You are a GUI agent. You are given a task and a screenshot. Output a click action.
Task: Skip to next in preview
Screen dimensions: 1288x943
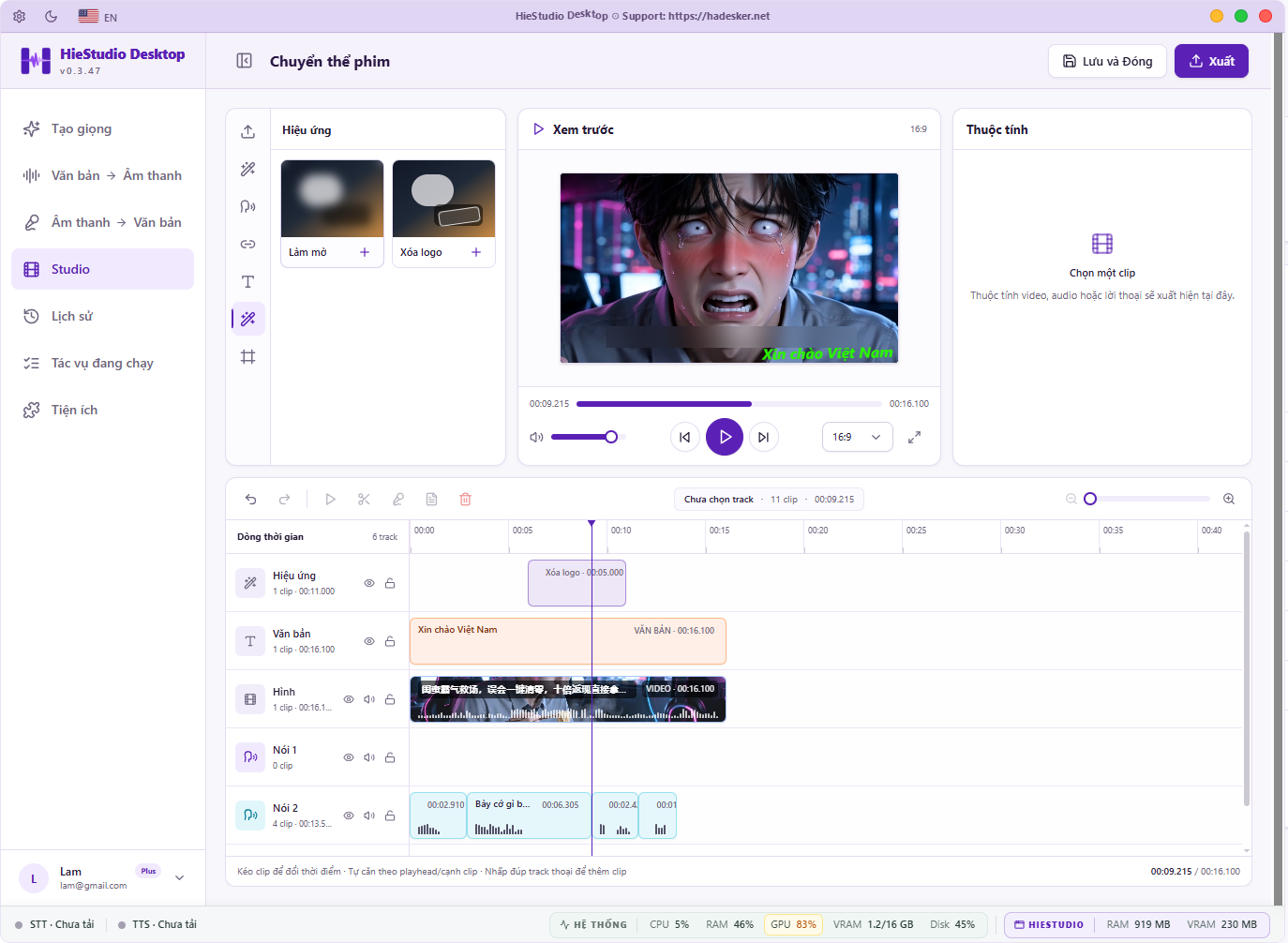click(x=764, y=437)
